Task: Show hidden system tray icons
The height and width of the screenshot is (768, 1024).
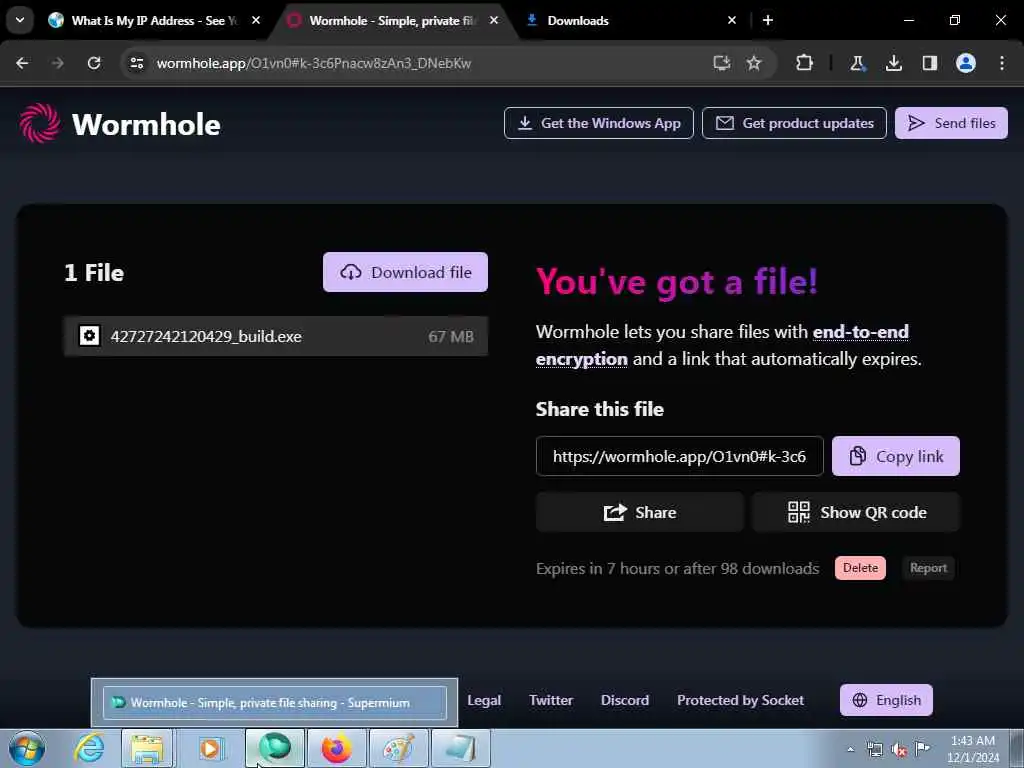Action: click(x=850, y=749)
